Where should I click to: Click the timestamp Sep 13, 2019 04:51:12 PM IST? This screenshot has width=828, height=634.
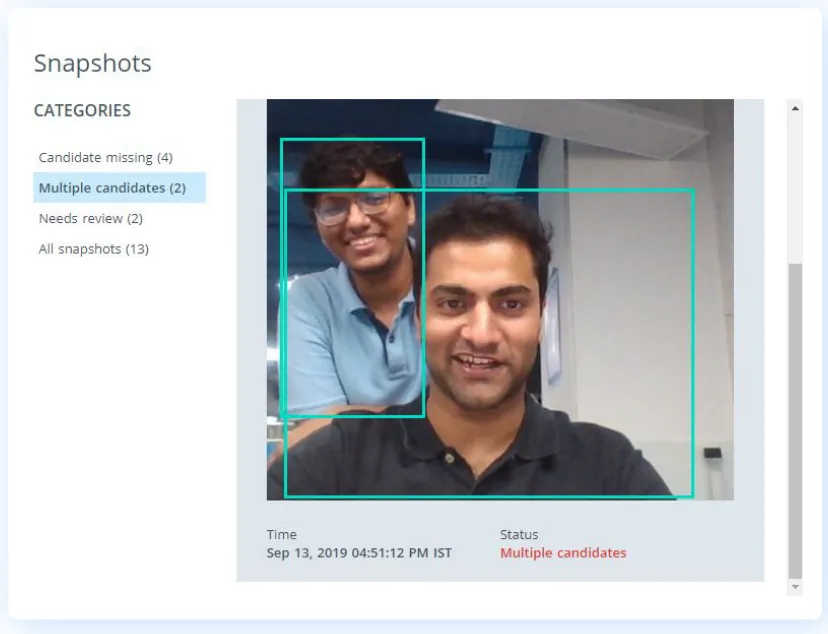pos(359,553)
